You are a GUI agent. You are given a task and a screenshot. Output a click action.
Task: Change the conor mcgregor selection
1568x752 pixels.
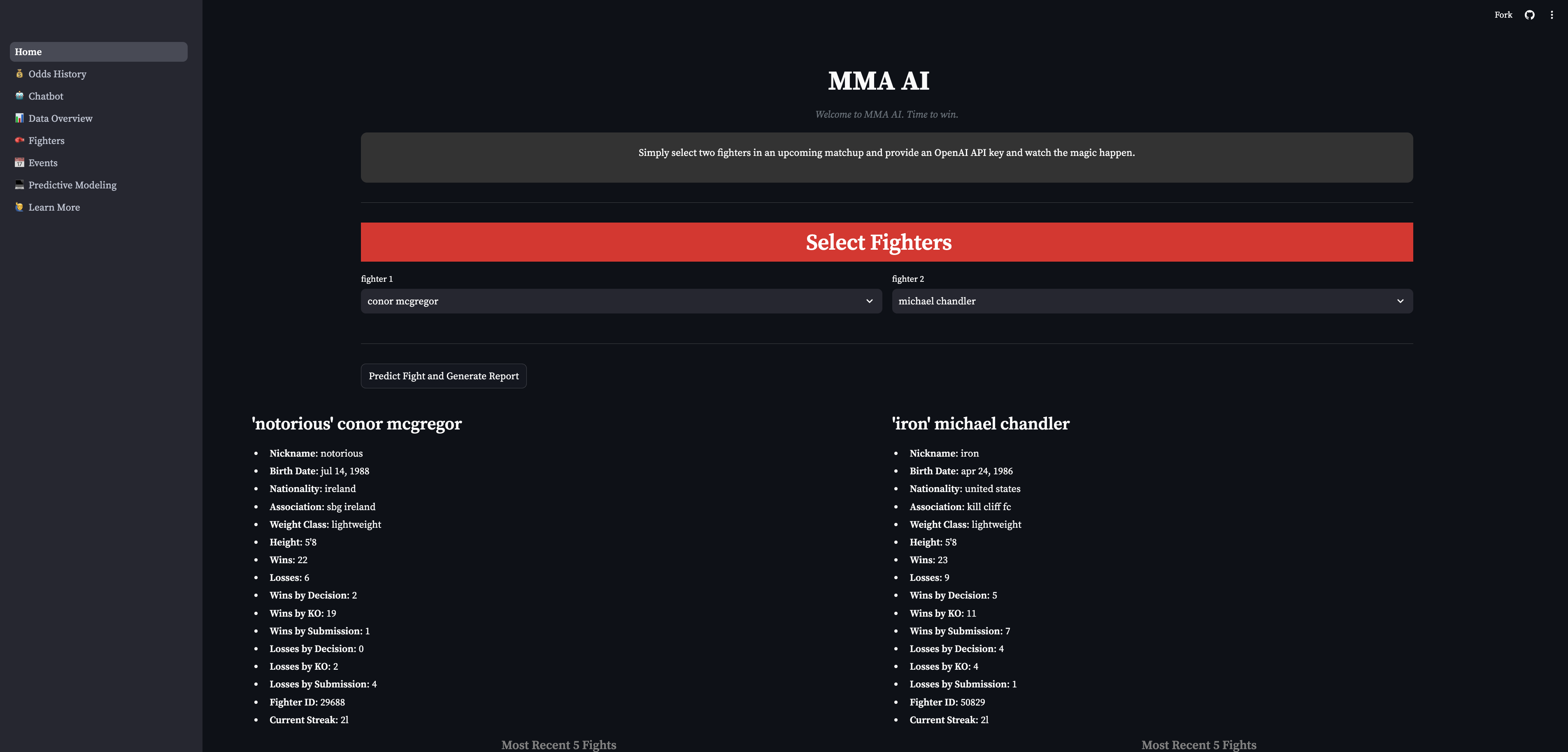pos(620,301)
